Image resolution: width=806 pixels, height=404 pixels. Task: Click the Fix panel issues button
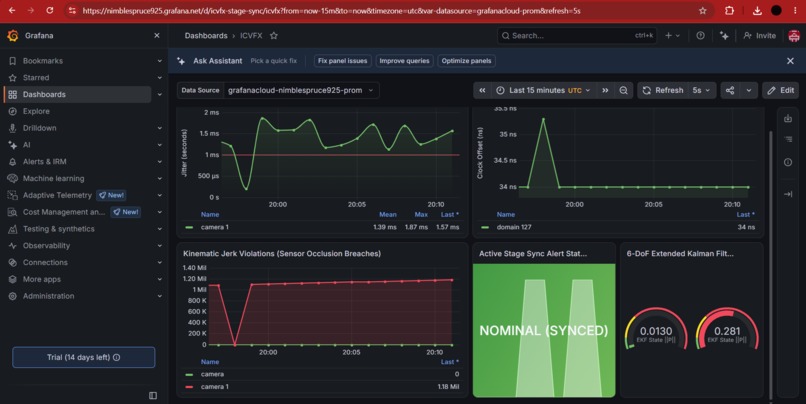[x=342, y=61]
